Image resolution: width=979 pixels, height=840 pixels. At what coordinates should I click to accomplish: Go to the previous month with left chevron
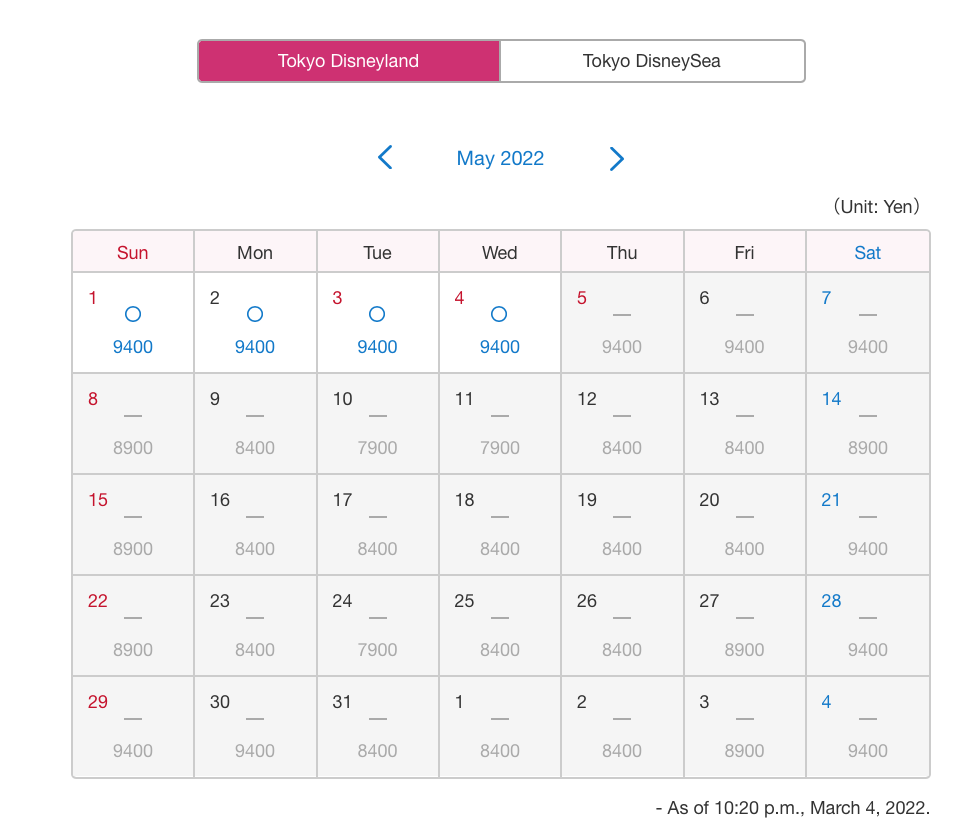click(385, 157)
